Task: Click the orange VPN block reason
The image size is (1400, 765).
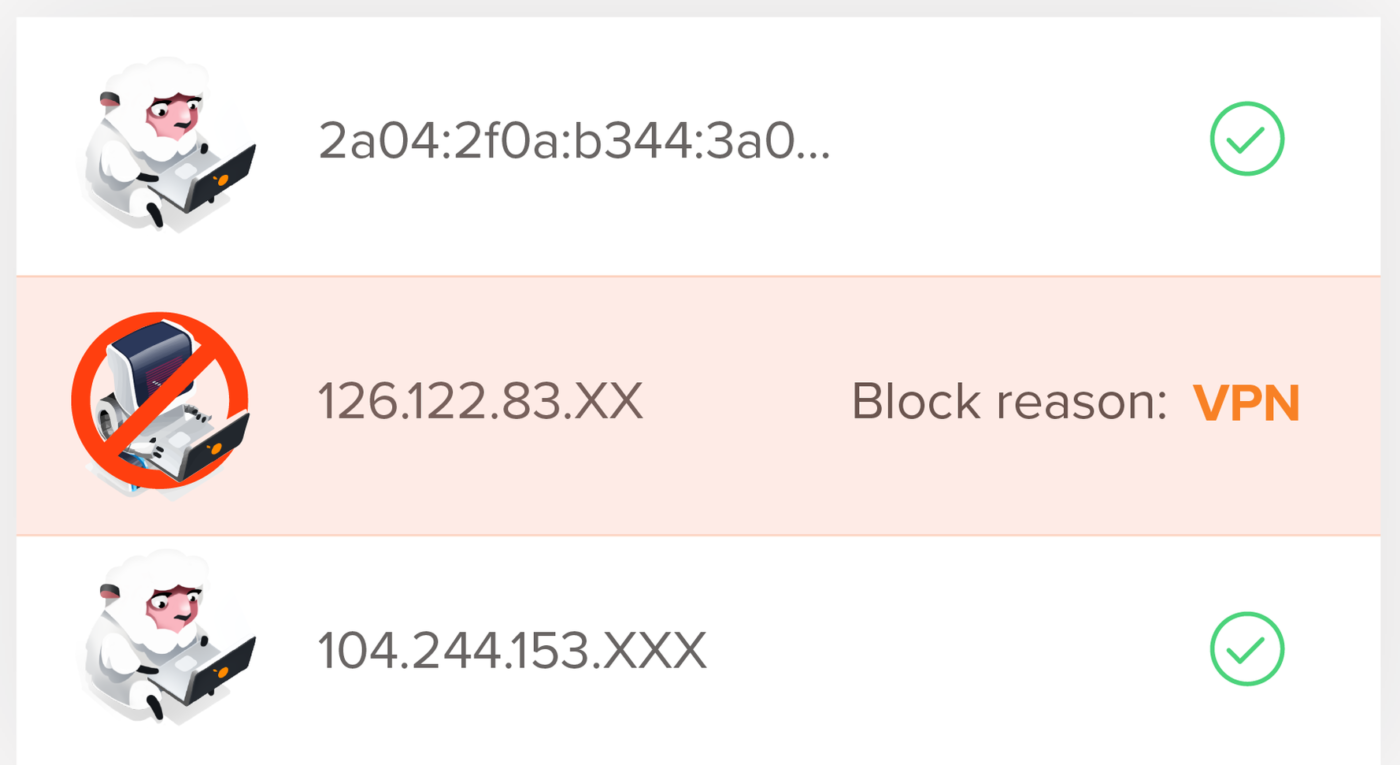Action: coord(1246,403)
